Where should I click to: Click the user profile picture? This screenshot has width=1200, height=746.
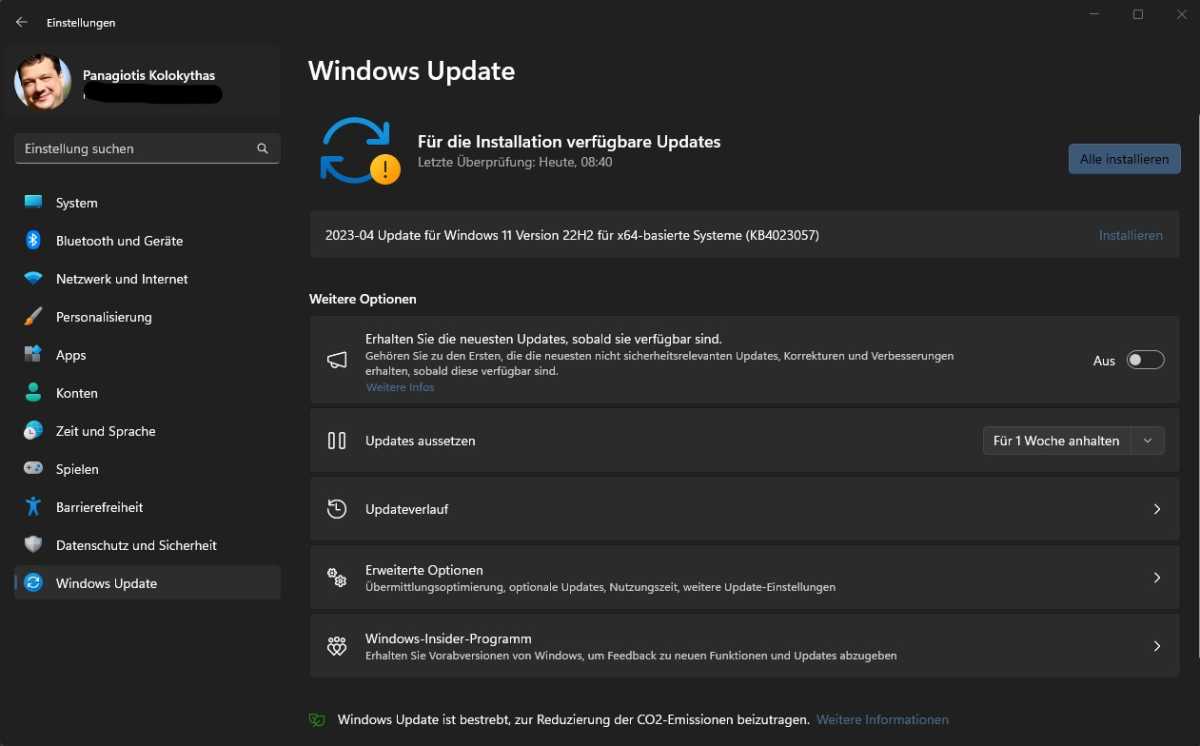point(43,82)
